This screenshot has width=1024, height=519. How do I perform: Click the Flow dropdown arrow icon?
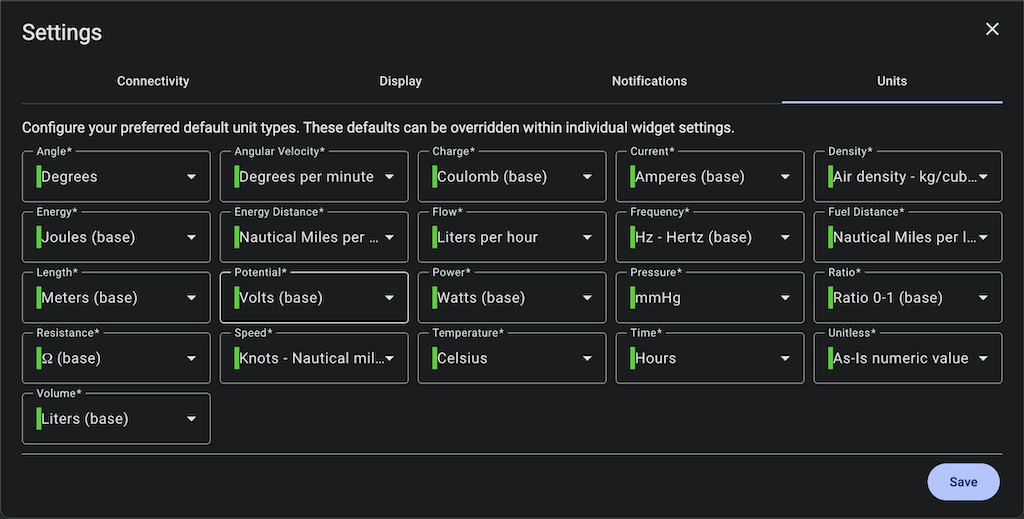pos(587,238)
